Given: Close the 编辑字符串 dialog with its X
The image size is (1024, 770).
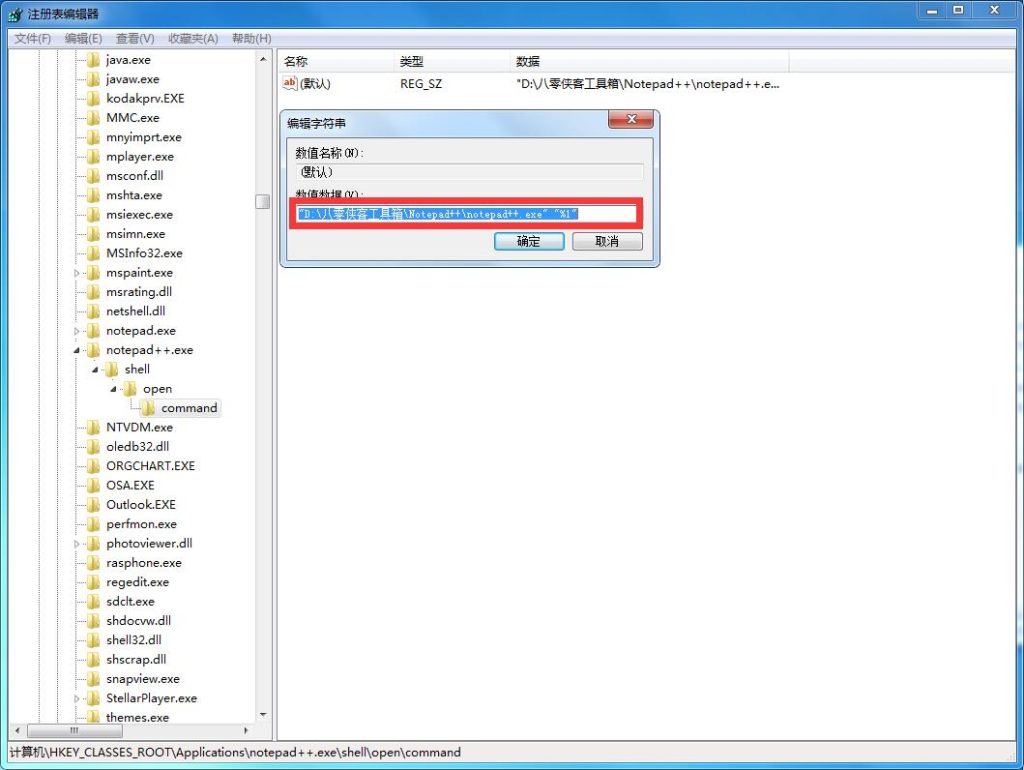Looking at the screenshot, I should tap(631, 119).
